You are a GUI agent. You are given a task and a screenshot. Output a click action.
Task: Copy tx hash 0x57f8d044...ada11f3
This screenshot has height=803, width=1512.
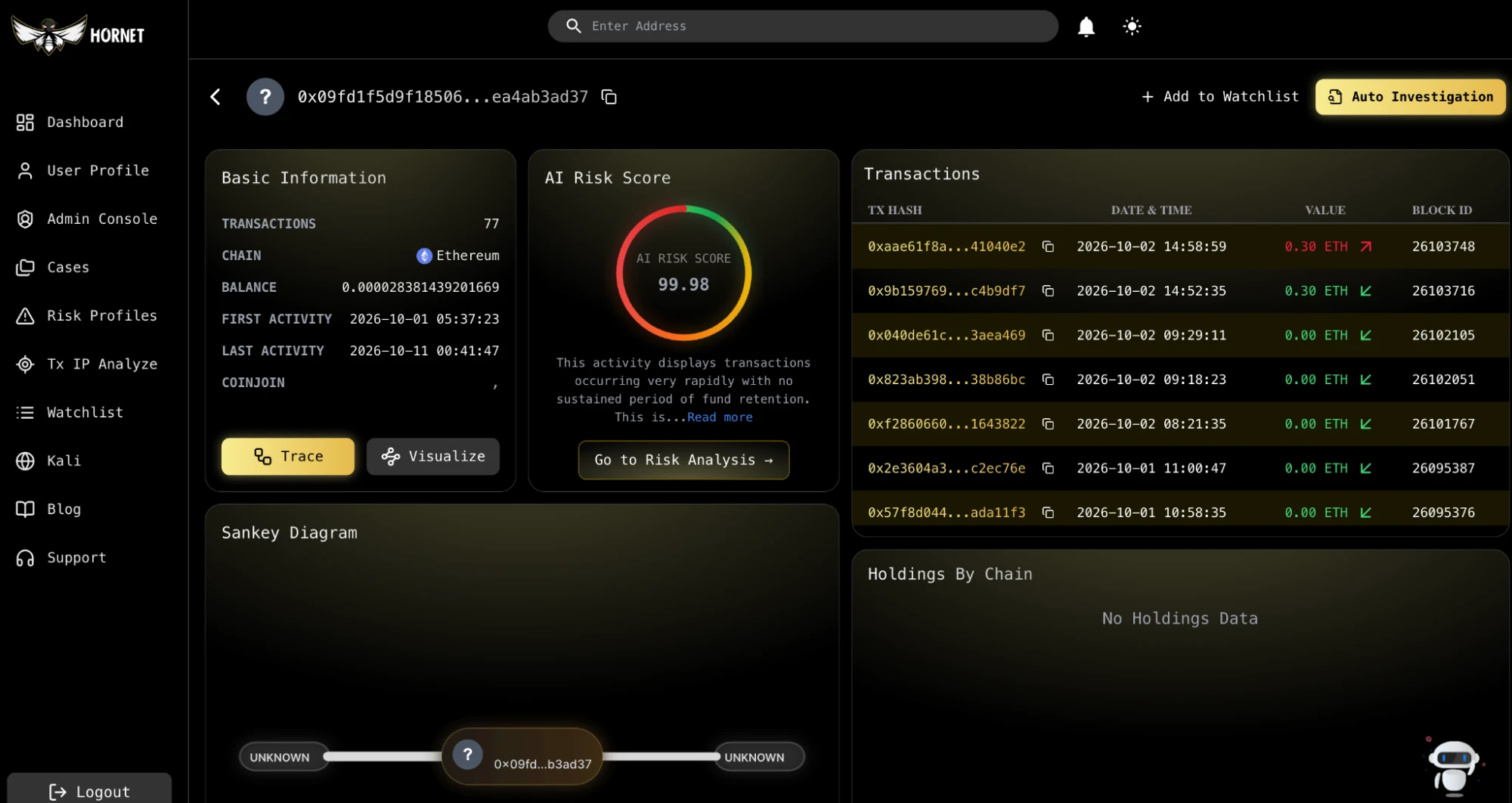(x=1048, y=513)
